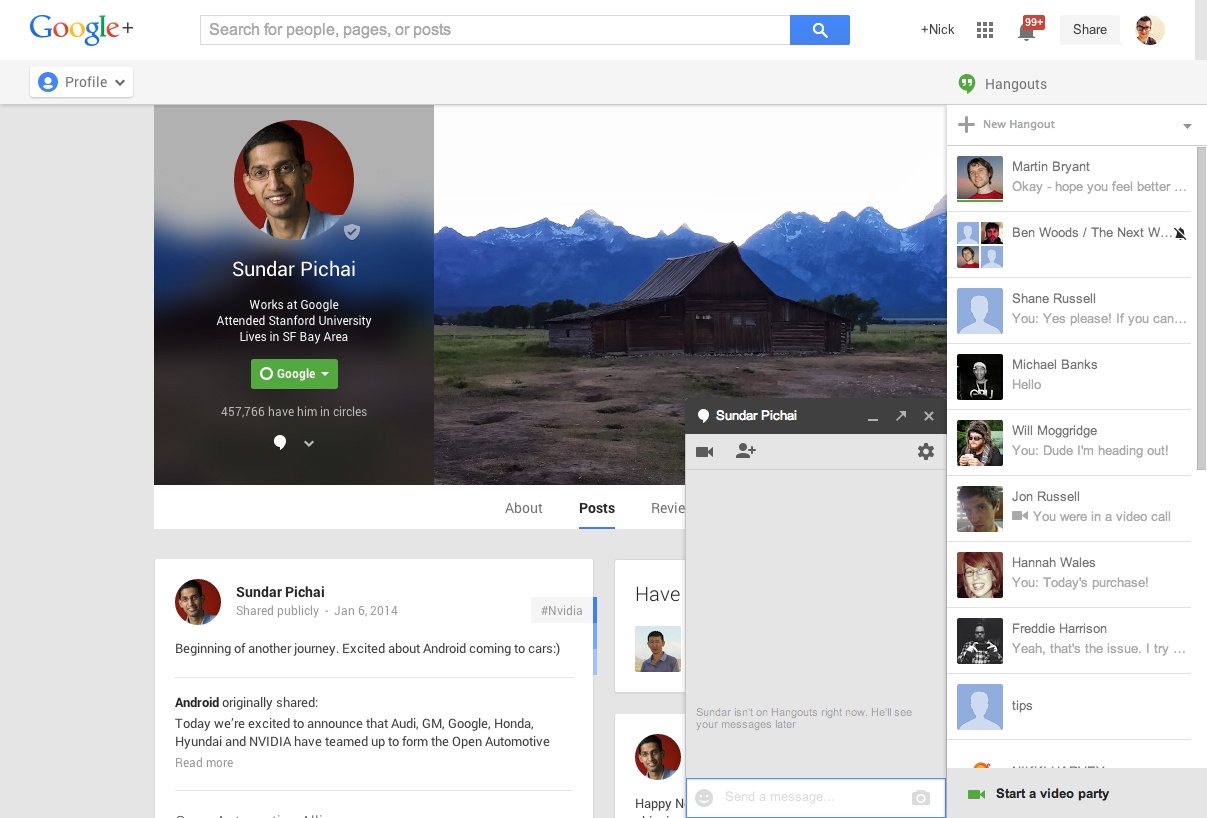Open Martin Bryant conversation

tap(1069, 177)
